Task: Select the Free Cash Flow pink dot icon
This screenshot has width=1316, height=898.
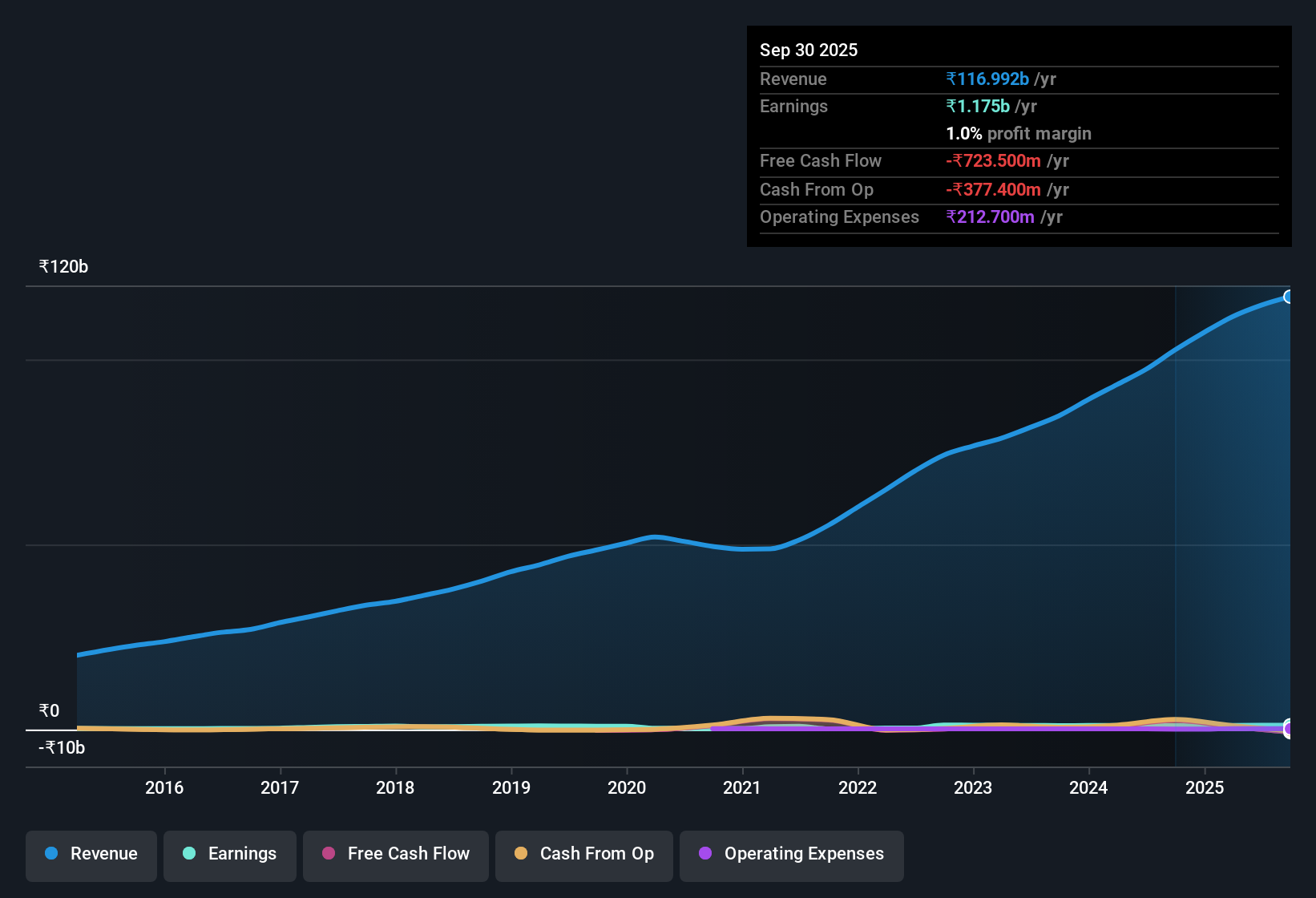Action: (329, 854)
